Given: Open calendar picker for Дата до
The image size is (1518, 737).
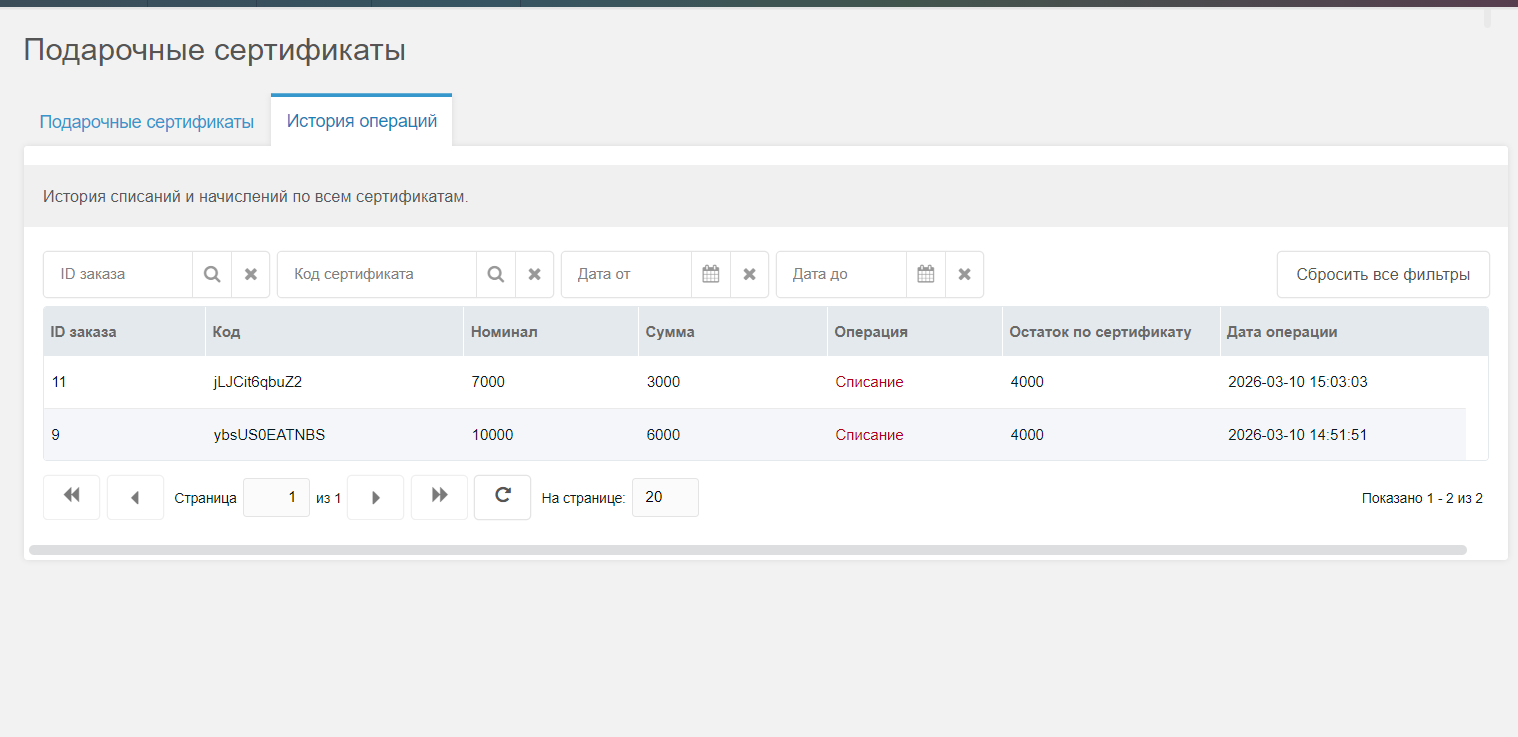Looking at the screenshot, I should click(926, 274).
